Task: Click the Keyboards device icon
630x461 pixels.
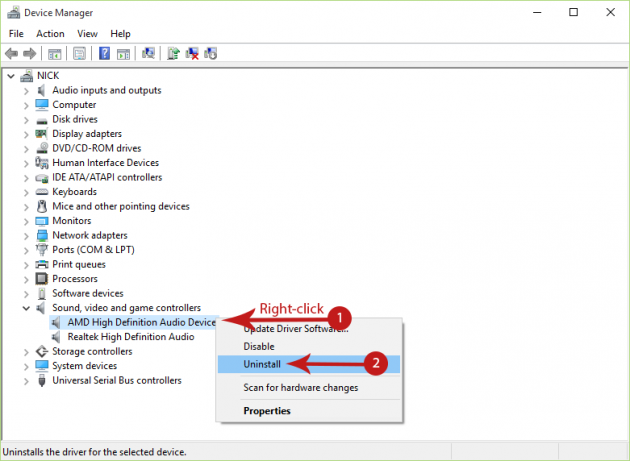Action: pos(42,192)
